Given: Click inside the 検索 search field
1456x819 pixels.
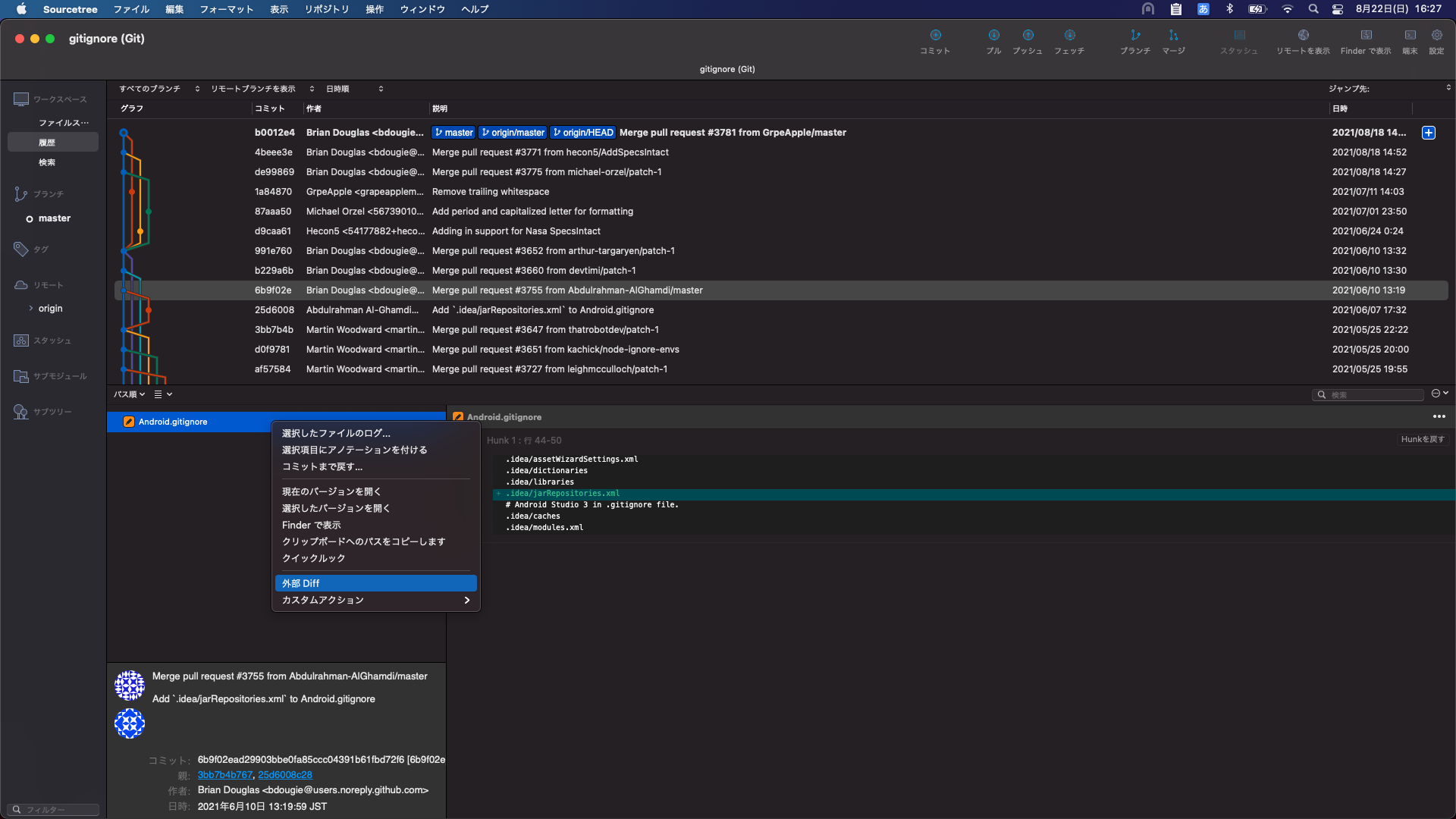Looking at the screenshot, I should pos(1369,394).
